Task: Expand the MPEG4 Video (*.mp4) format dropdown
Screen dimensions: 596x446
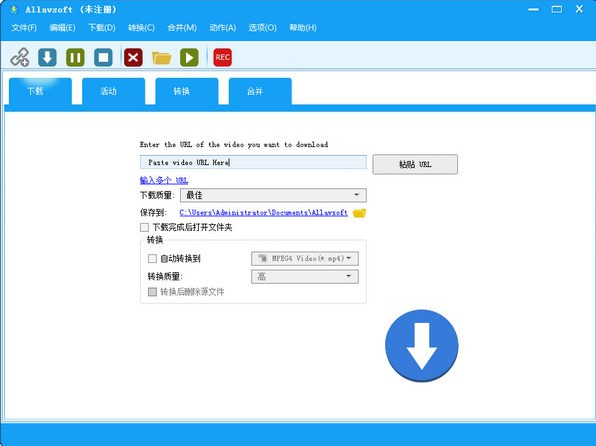Action: tap(305, 259)
